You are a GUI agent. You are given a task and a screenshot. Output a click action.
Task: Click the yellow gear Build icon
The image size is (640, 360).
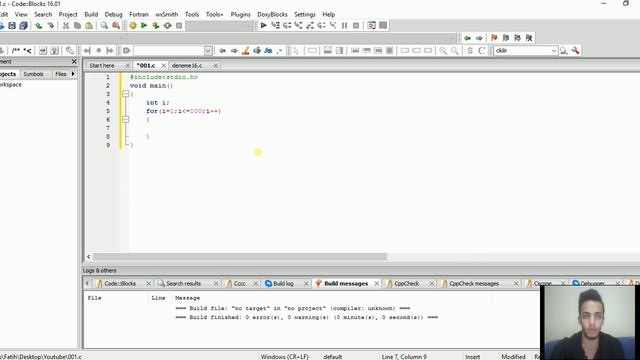[x=133, y=26]
